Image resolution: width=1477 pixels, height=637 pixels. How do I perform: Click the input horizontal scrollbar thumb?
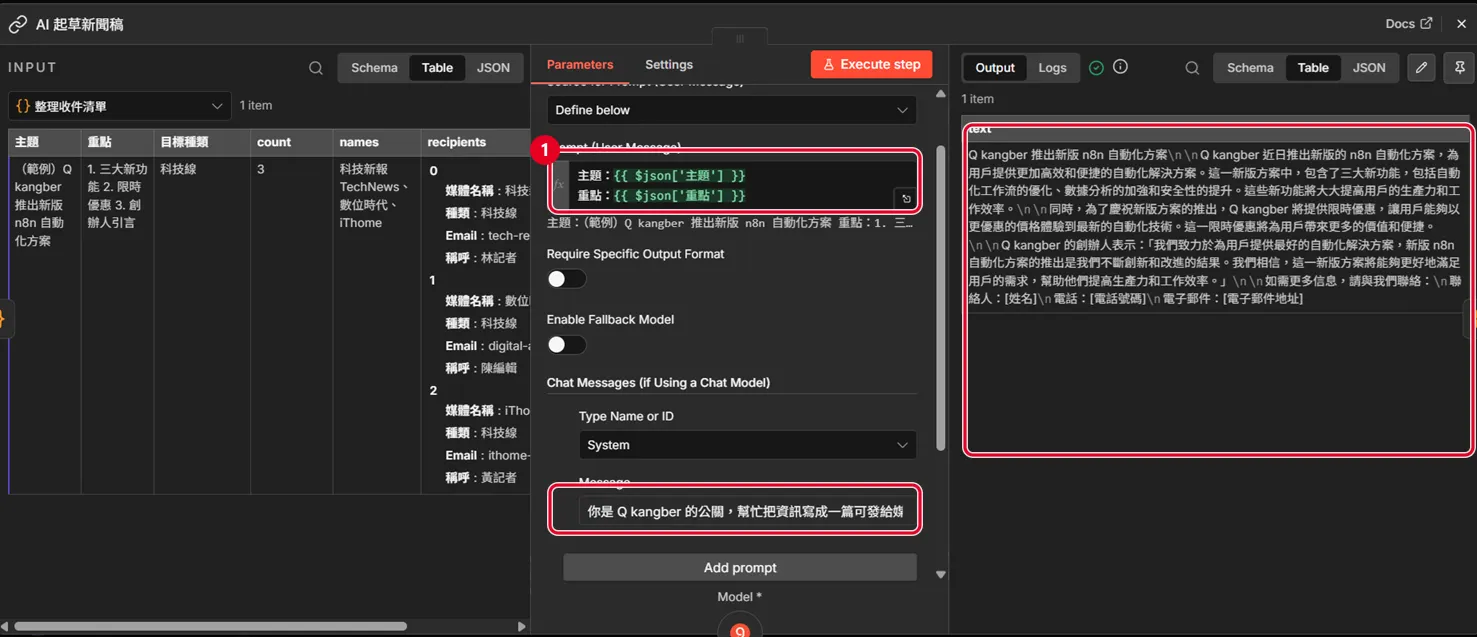[212, 626]
